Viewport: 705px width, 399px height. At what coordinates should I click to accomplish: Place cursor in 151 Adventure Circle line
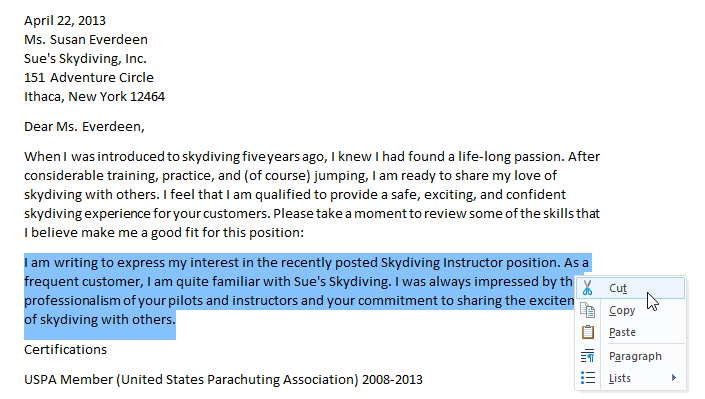tap(89, 77)
